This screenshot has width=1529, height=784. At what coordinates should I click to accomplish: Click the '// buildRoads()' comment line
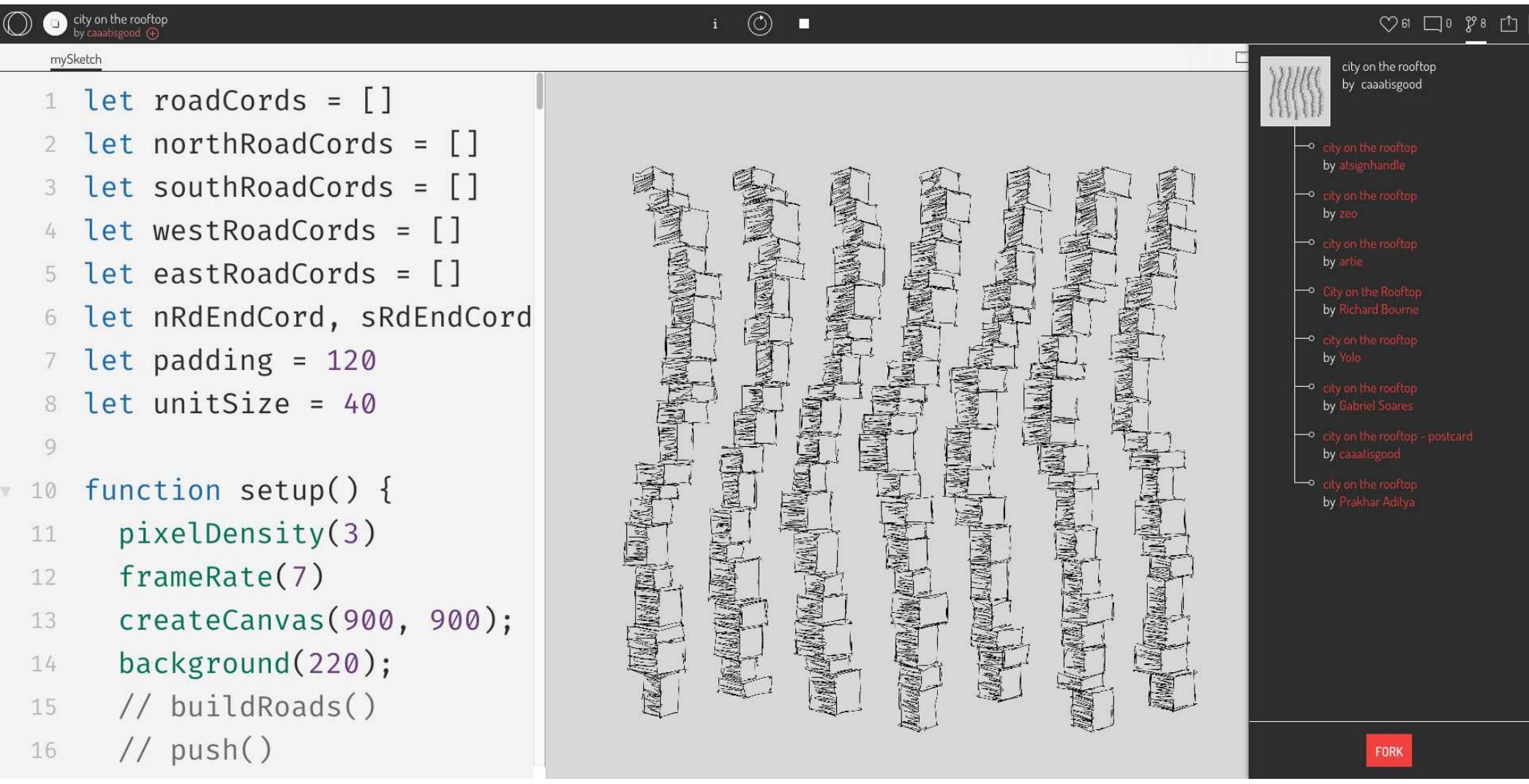tap(247, 707)
